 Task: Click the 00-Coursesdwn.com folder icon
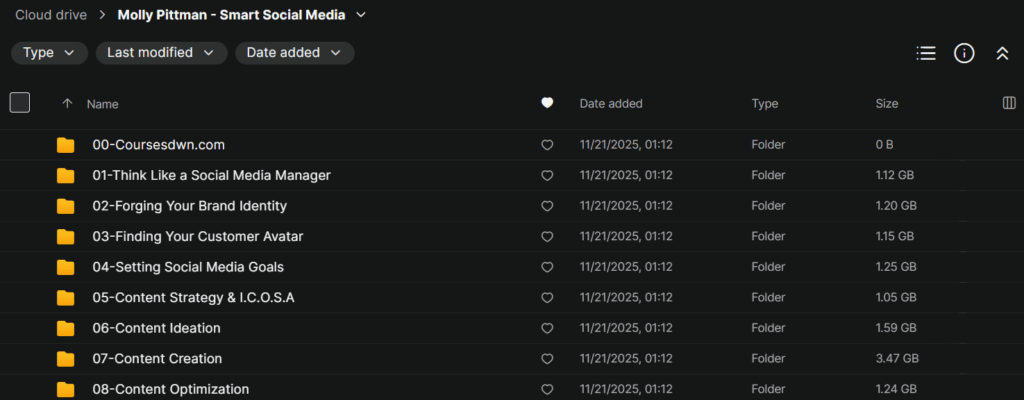(66, 145)
